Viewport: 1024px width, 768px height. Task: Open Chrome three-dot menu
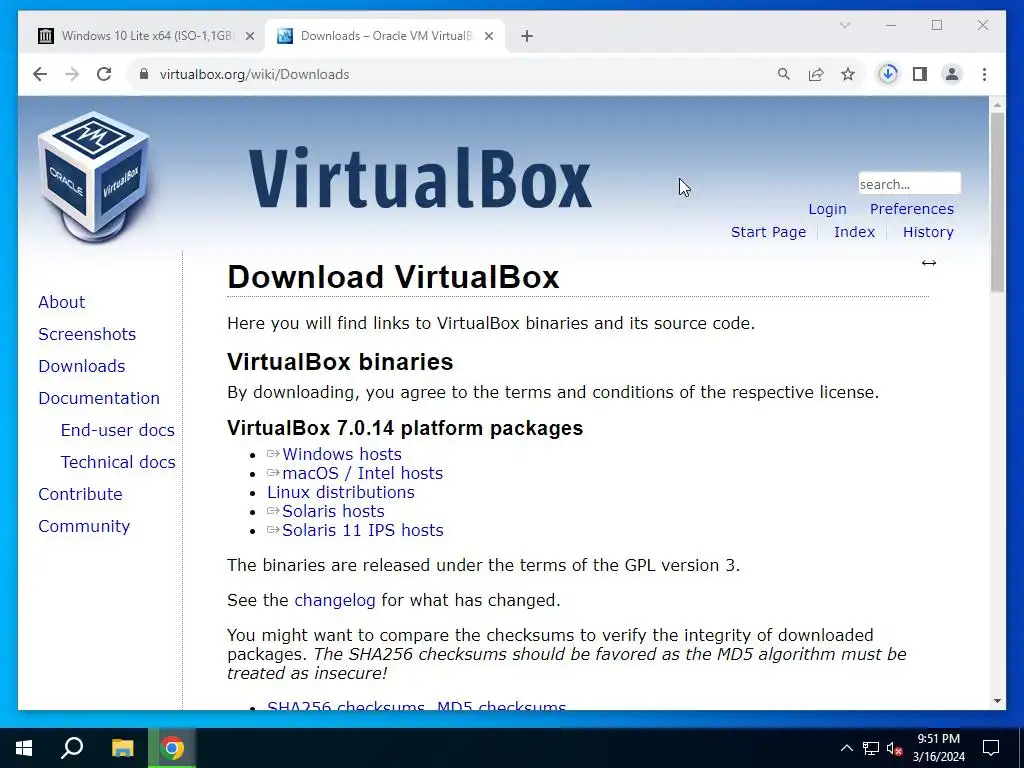(984, 74)
